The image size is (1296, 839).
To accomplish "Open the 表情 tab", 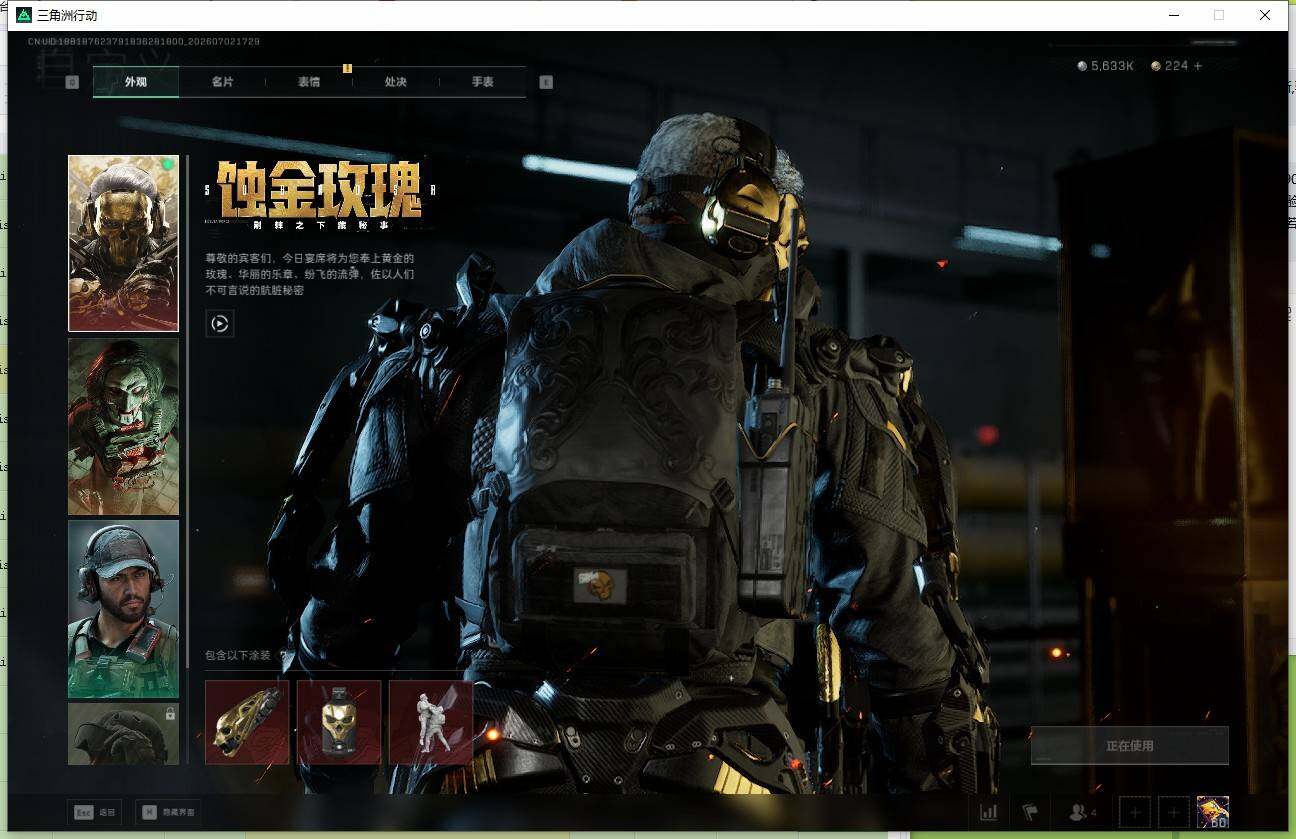I will point(309,82).
